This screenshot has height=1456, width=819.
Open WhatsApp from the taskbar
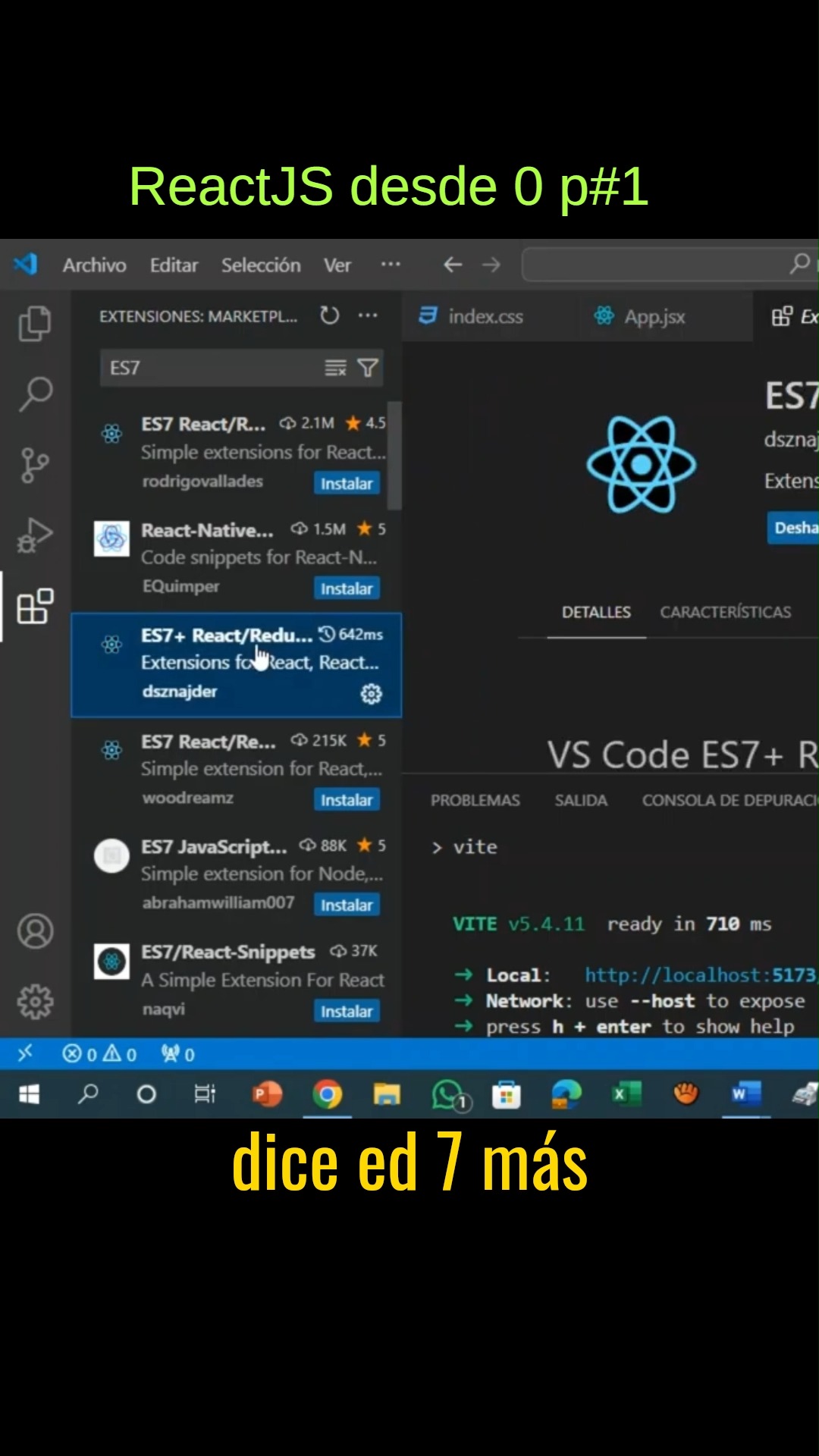[450, 1095]
